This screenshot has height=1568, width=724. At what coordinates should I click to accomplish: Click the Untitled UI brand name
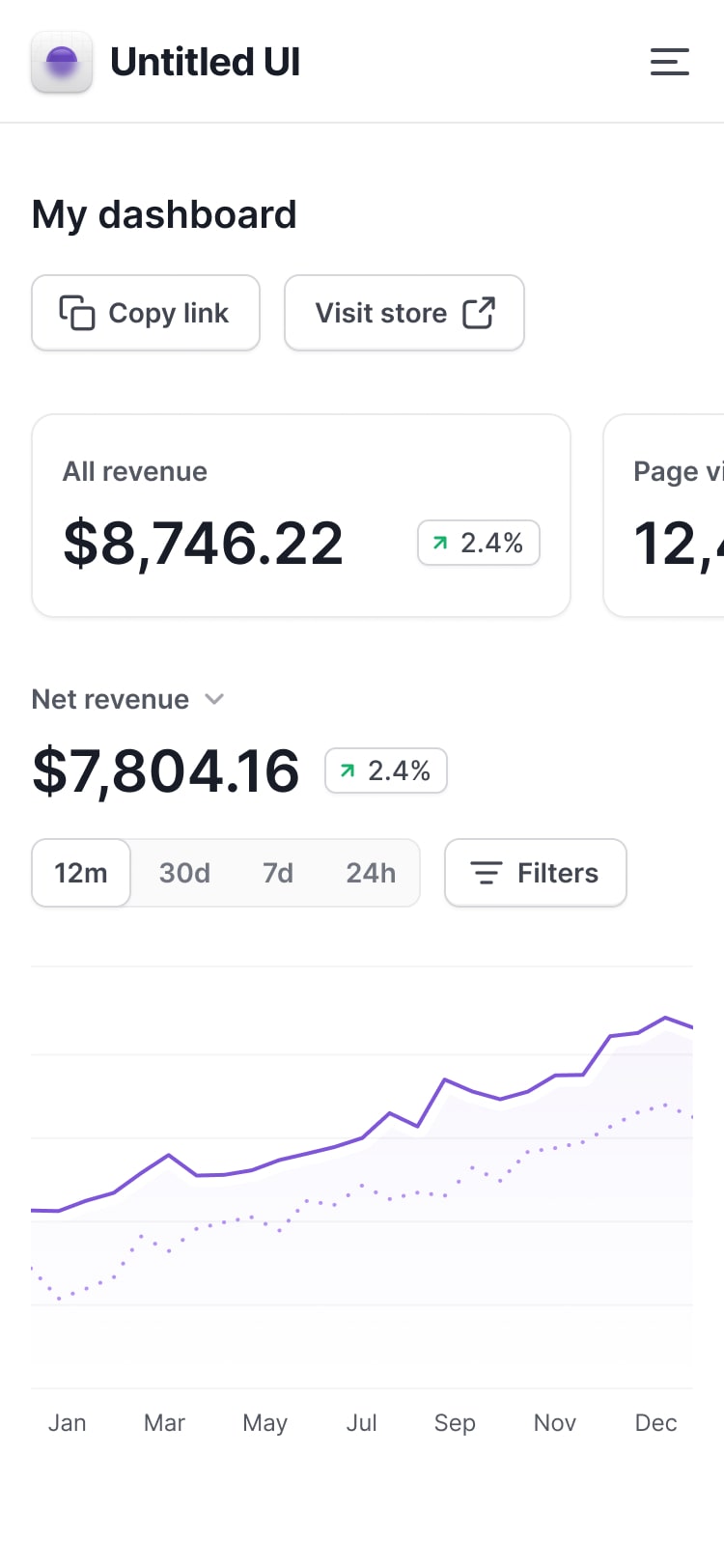tap(205, 62)
